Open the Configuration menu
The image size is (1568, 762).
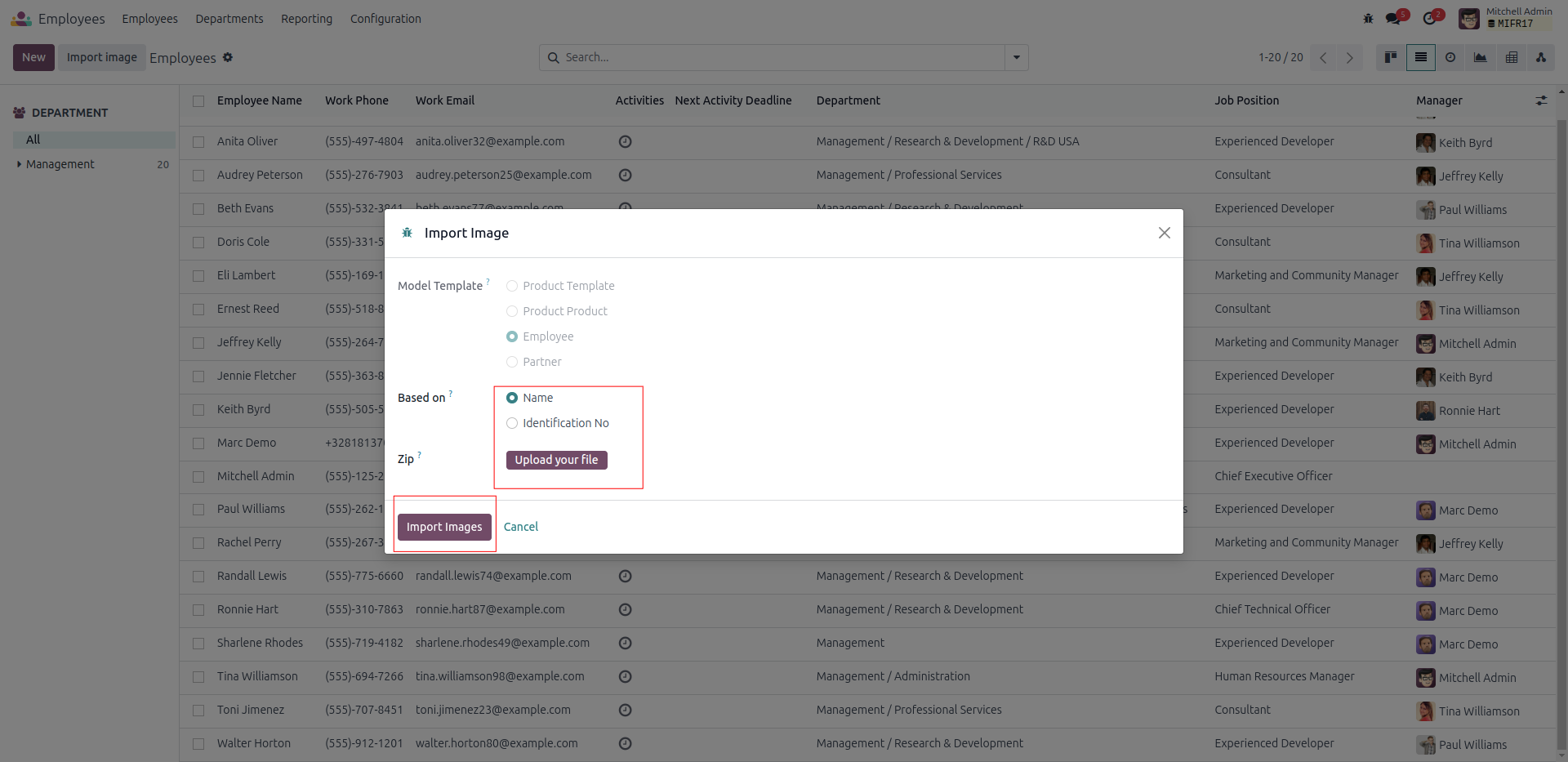(x=385, y=19)
